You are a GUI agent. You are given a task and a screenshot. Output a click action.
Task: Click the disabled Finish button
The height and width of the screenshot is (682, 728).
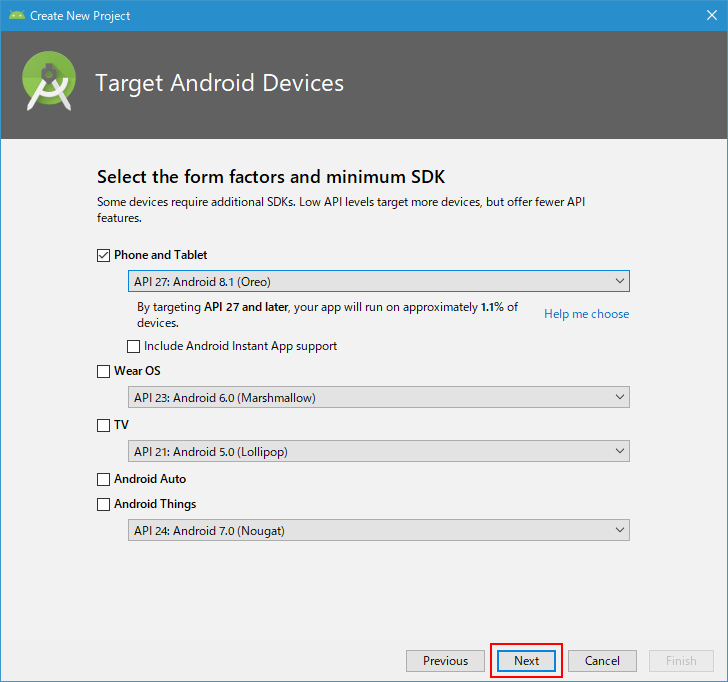point(681,661)
